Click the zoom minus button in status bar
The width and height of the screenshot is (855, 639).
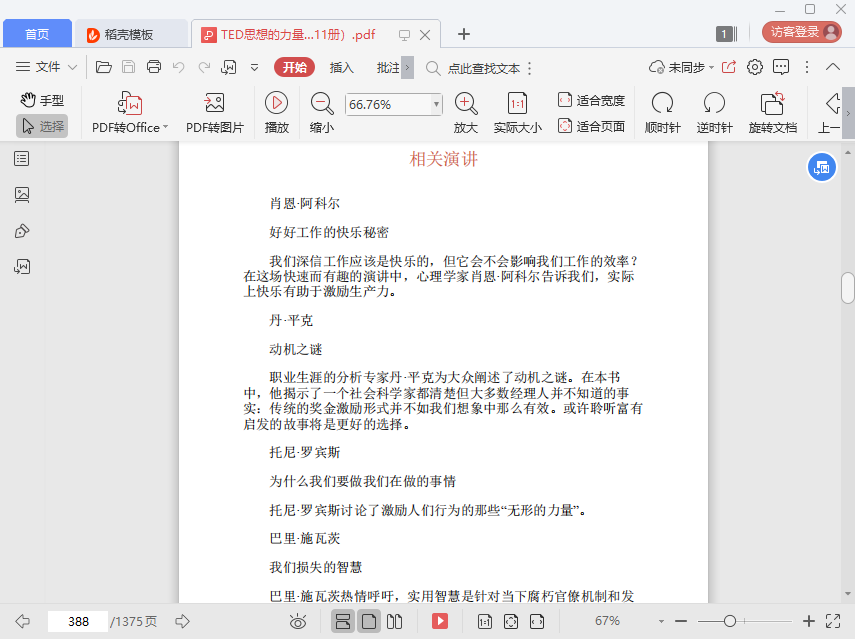(x=681, y=621)
